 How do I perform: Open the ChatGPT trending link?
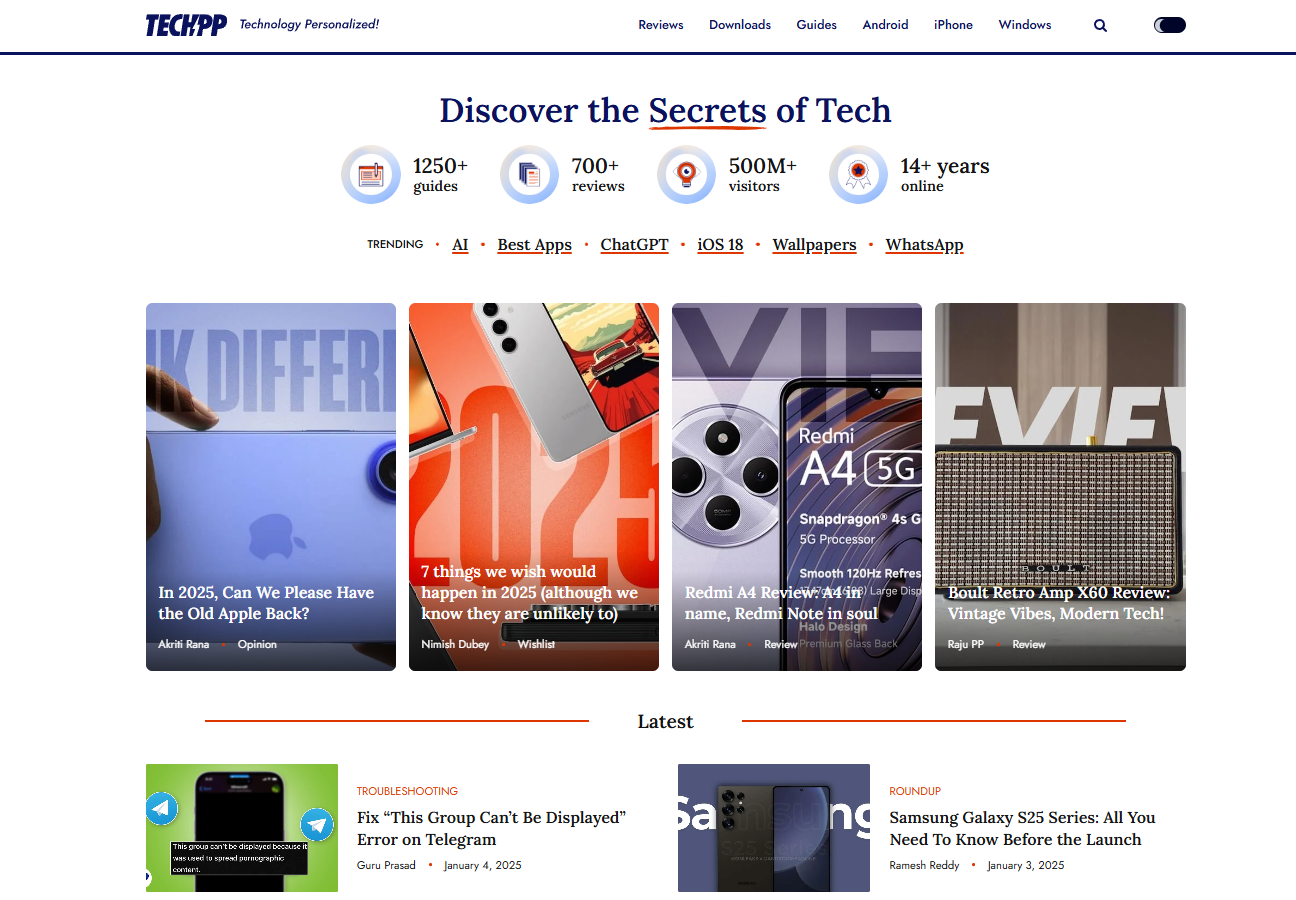pyautogui.click(x=634, y=245)
